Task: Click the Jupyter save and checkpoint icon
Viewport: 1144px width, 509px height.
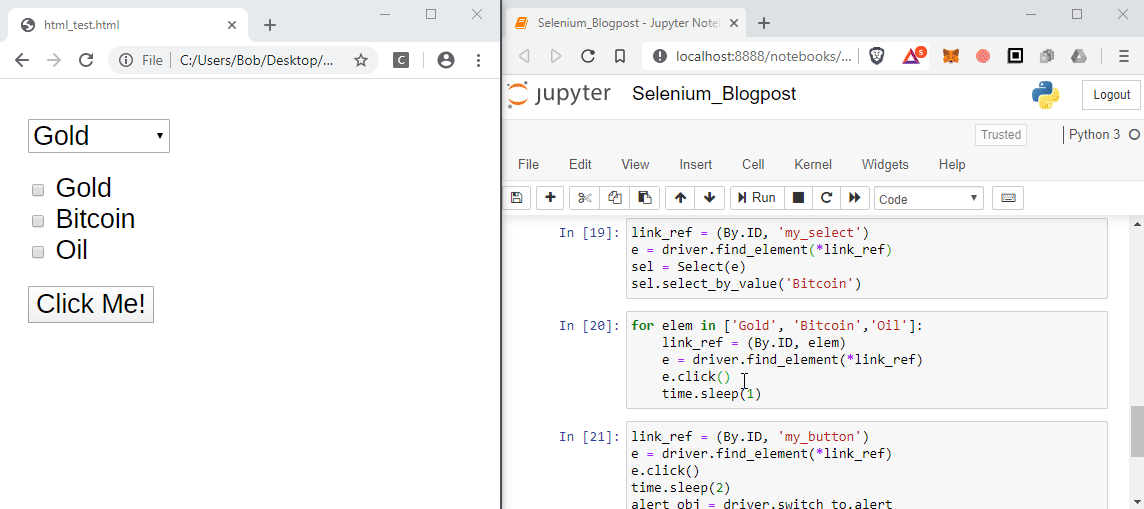Action: (x=517, y=198)
